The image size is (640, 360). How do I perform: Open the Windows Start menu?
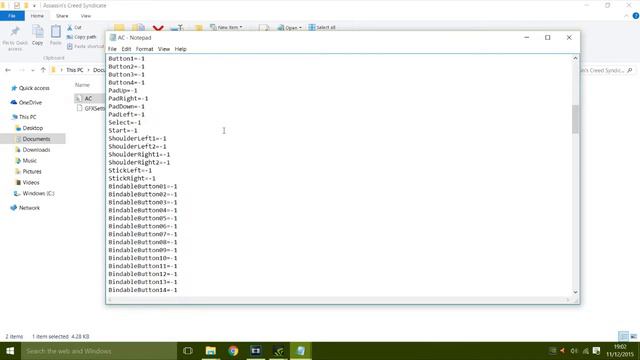(x=10, y=351)
